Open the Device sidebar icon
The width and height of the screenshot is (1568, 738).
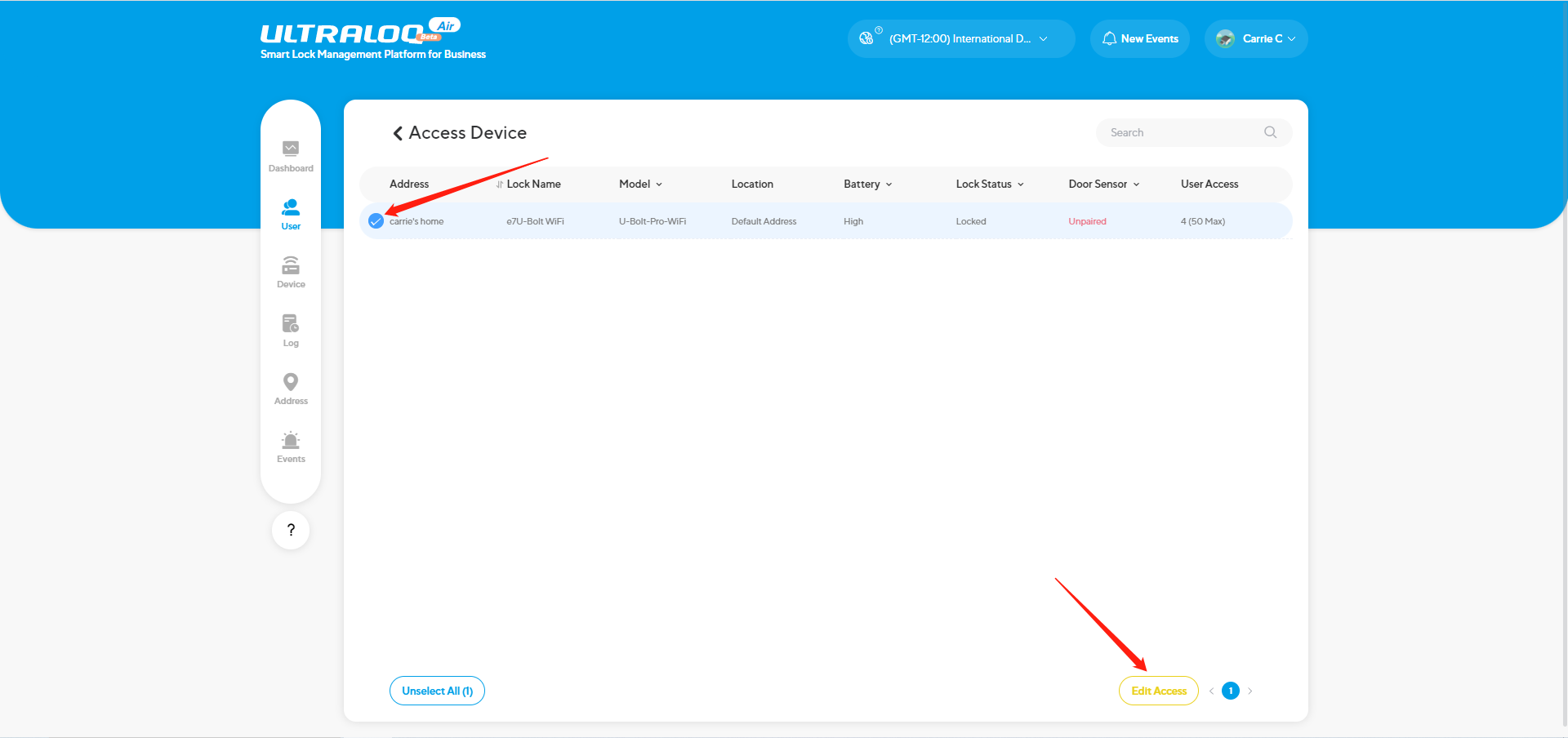click(x=291, y=265)
